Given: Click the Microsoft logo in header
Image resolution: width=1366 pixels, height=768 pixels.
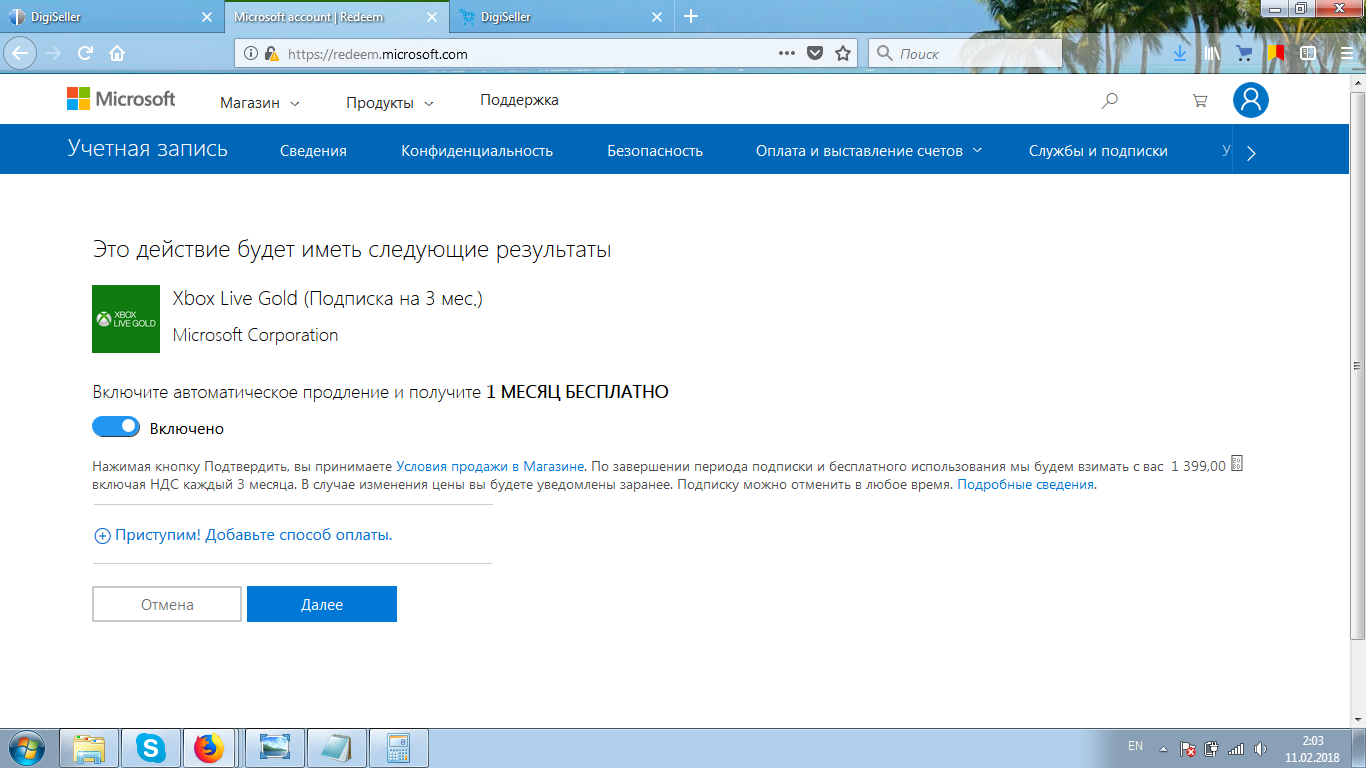Looking at the screenshot, I should 121,99.
